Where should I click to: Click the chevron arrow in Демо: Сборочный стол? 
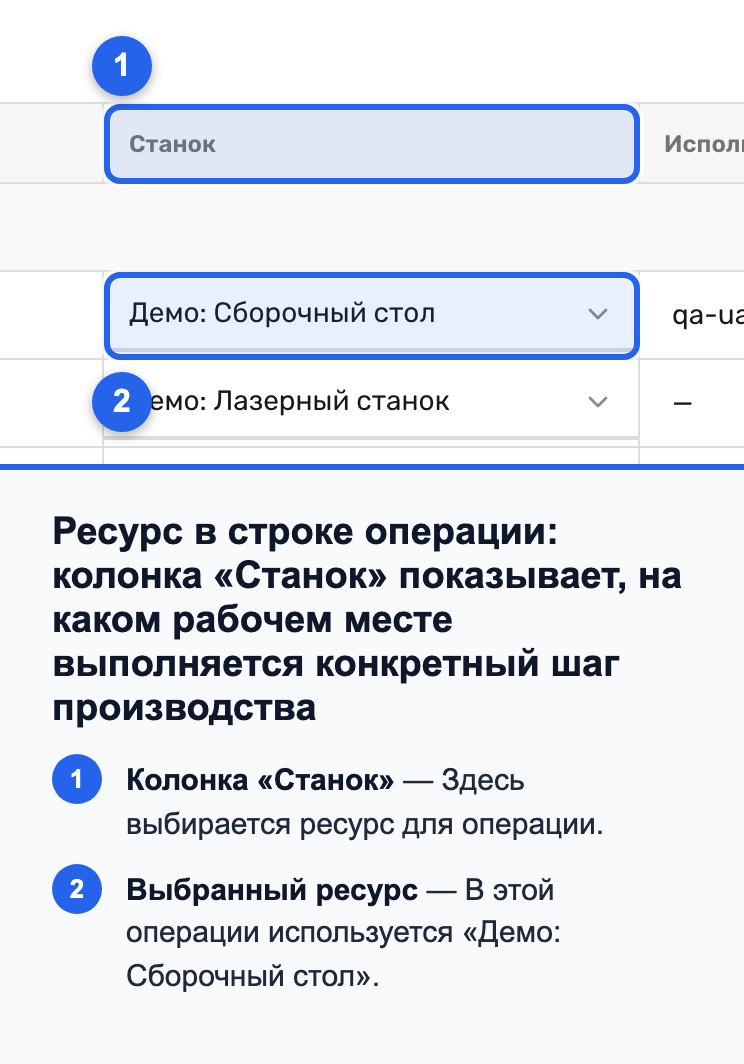pos(597,314)
